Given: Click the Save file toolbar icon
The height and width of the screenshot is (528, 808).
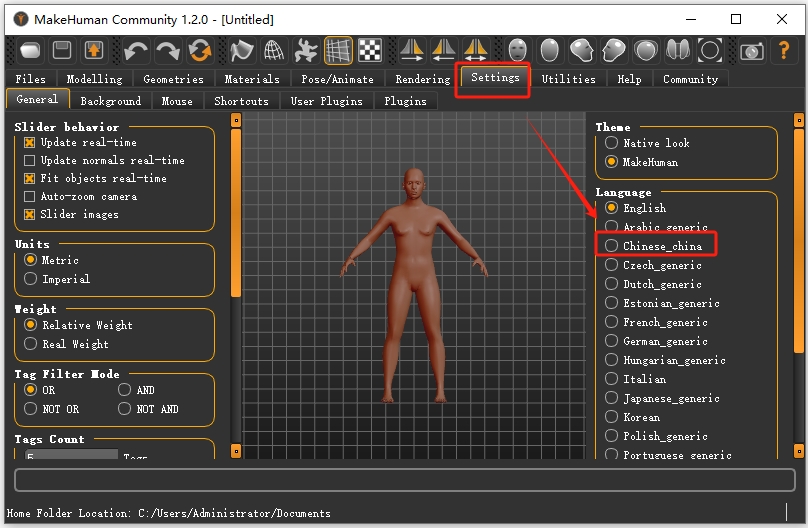Looking at the screenshot, I should point(62,50).
